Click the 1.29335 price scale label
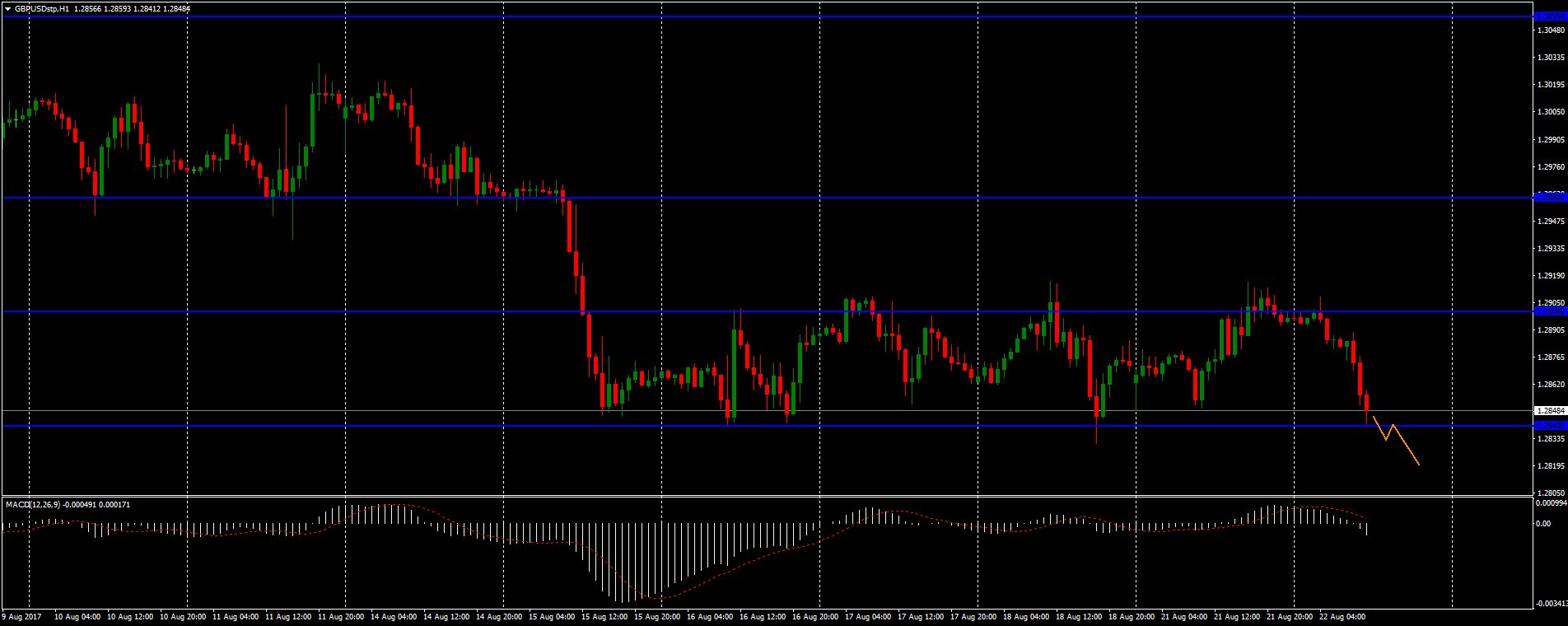Viewport: 1568px width, 626px height. coord(1552,249)
